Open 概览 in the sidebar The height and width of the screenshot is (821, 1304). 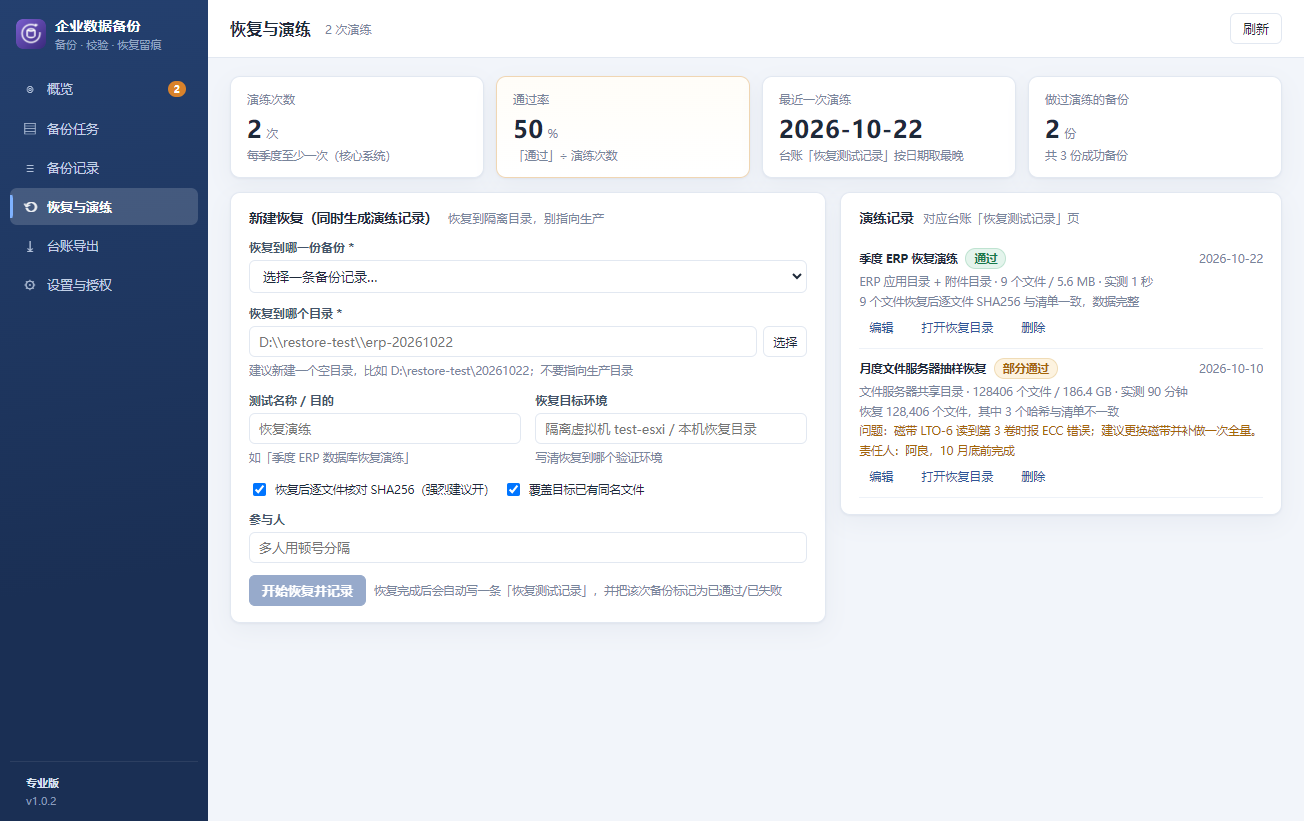[104, 89]
